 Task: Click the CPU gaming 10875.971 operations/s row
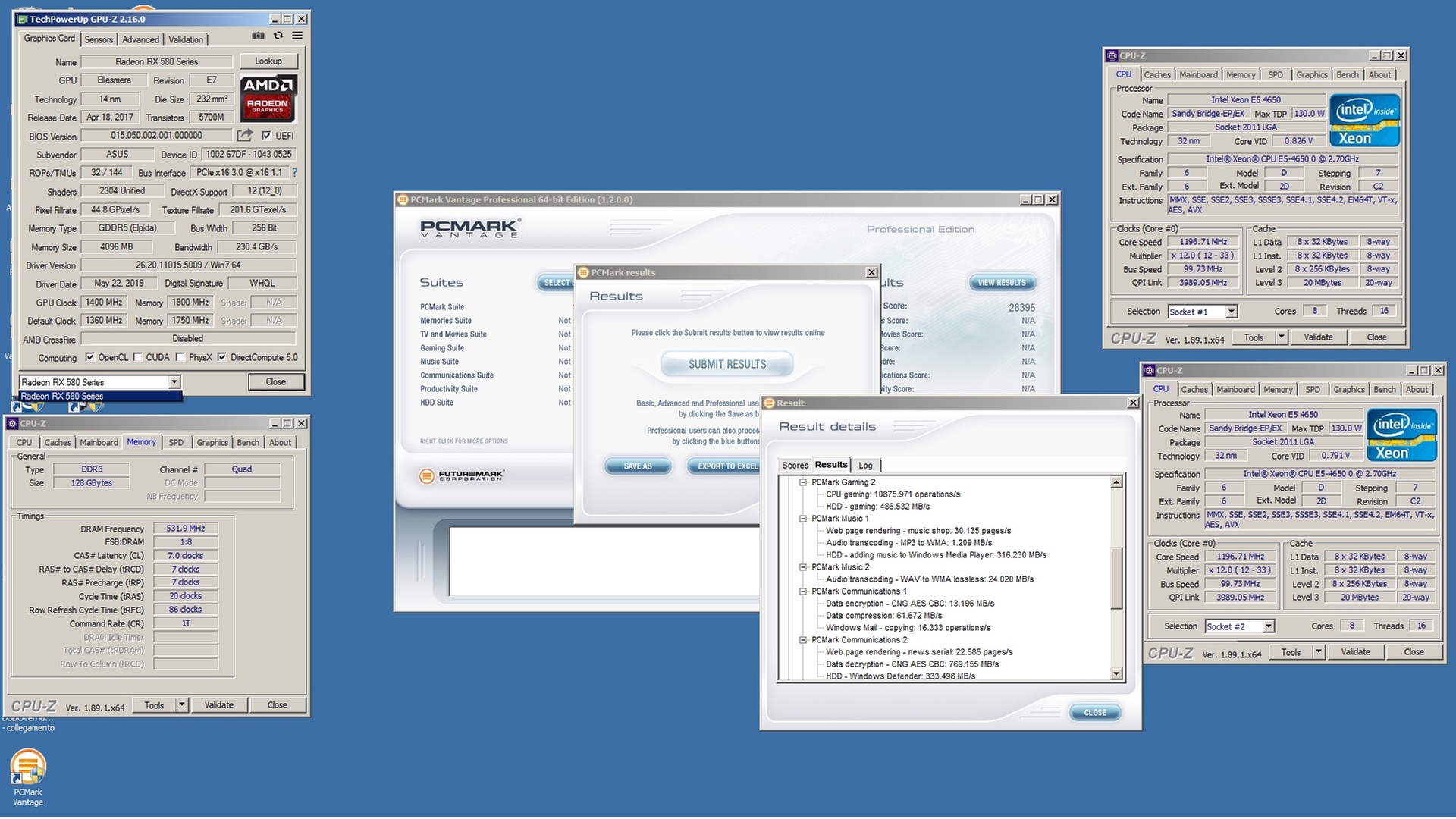click(893, 494)
